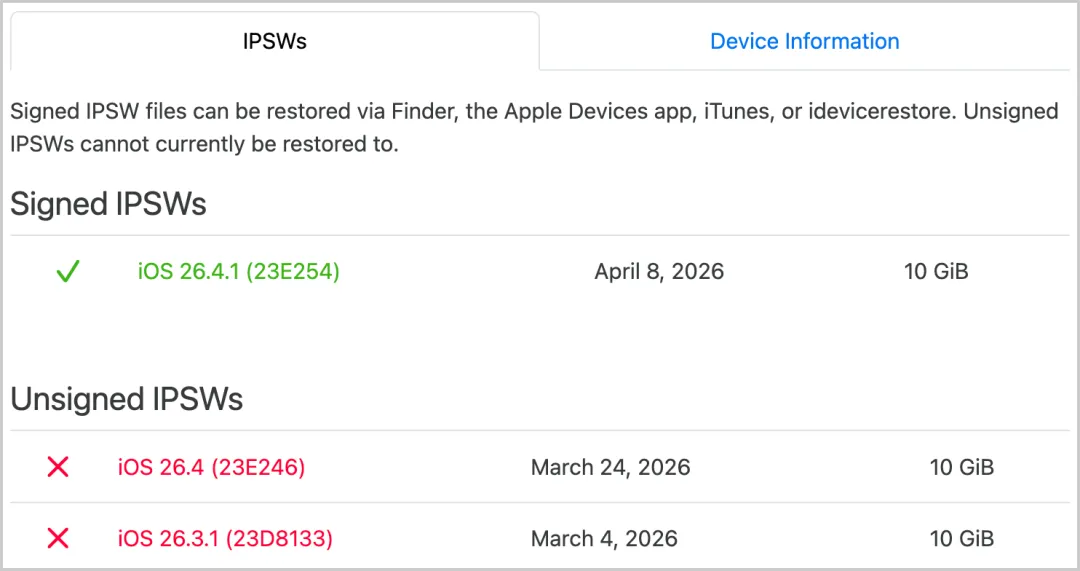Click the Signed IPSWs heading
This screenshot has height=571, width=1080.
click(108, 204)
